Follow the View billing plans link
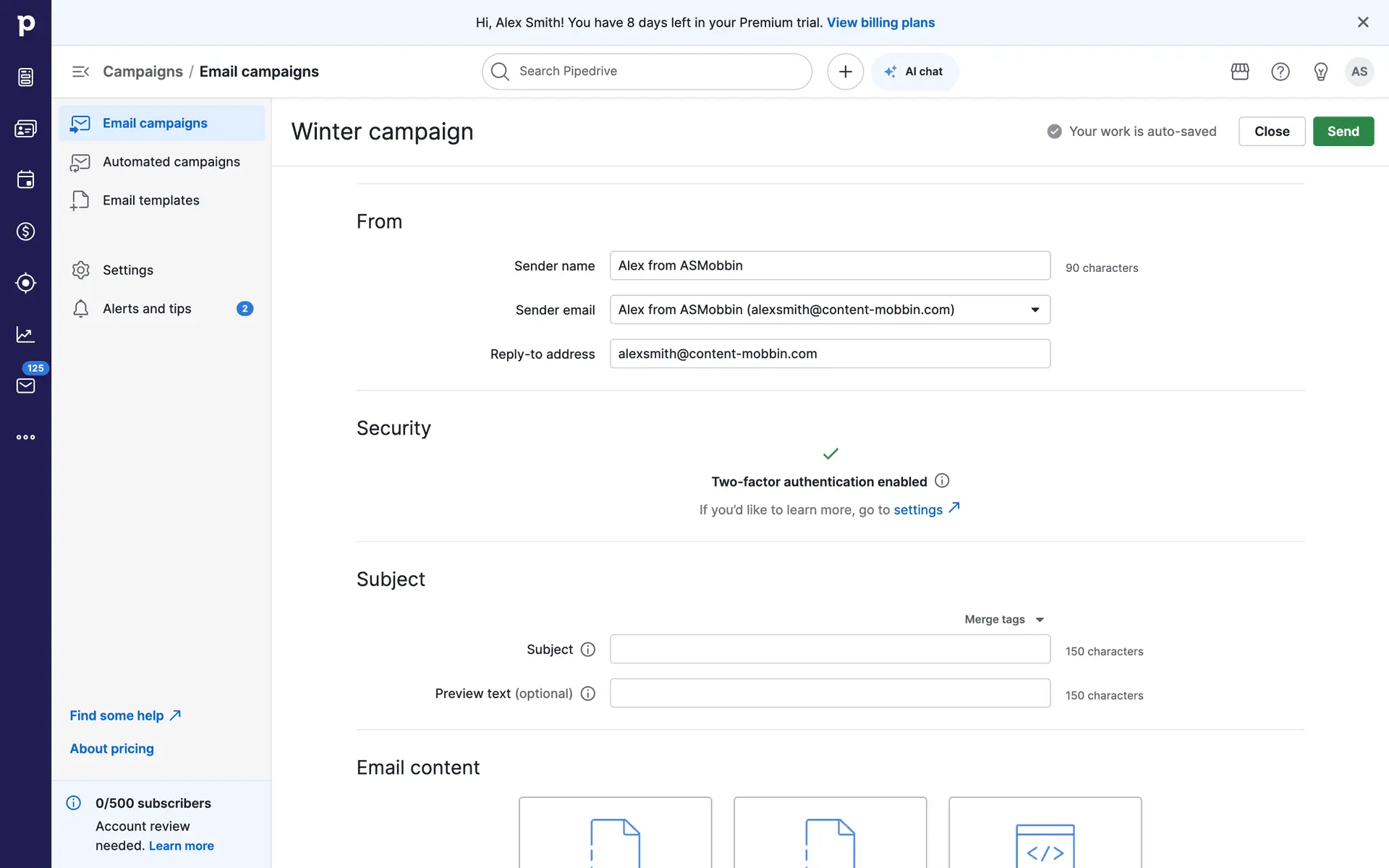This screenshot has width=1389, height=868. 880,22
